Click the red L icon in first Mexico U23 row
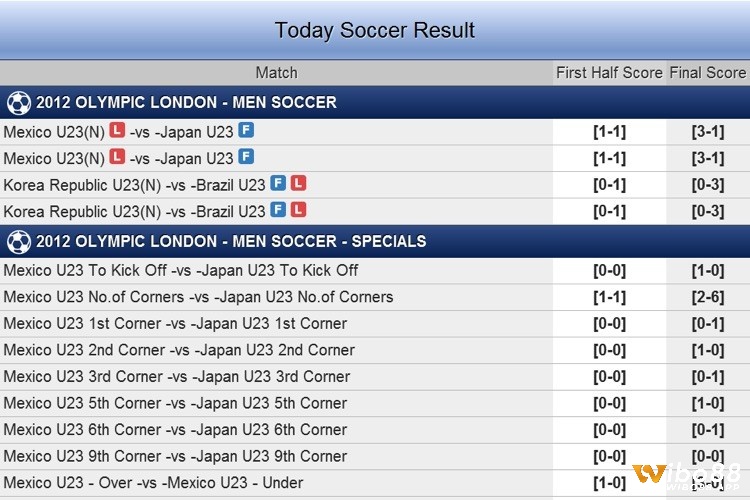This screenshot has width=750, height=500. coord(117,130)
